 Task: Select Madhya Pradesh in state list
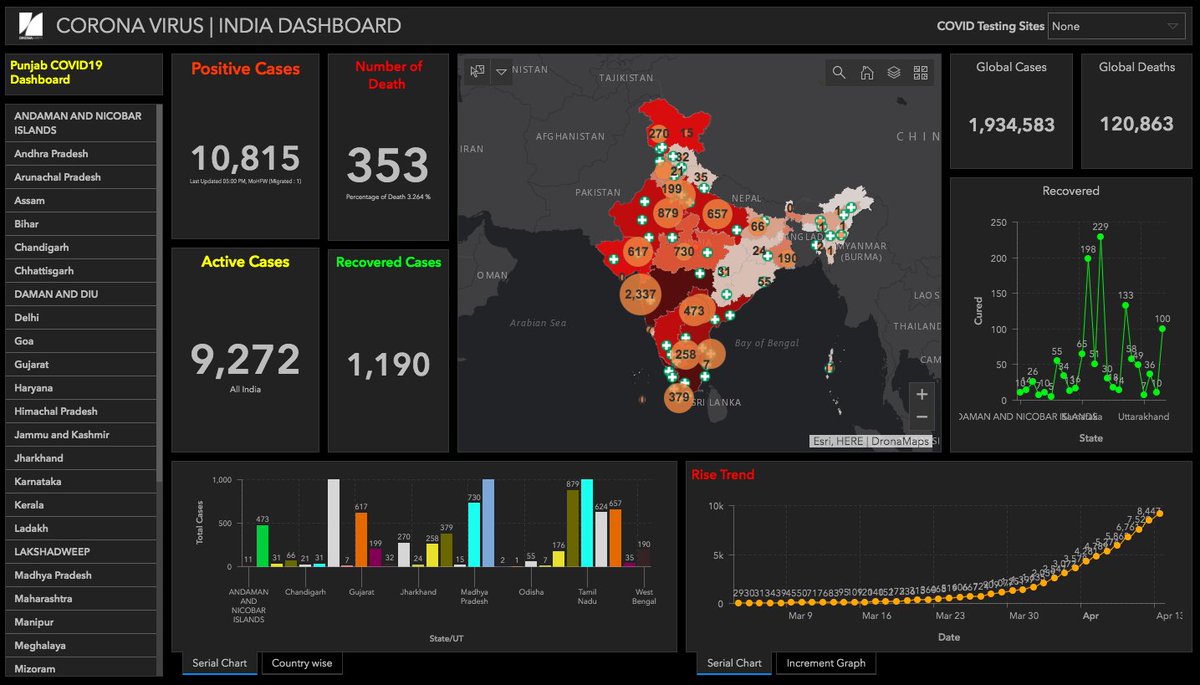[x=80, y=575]
